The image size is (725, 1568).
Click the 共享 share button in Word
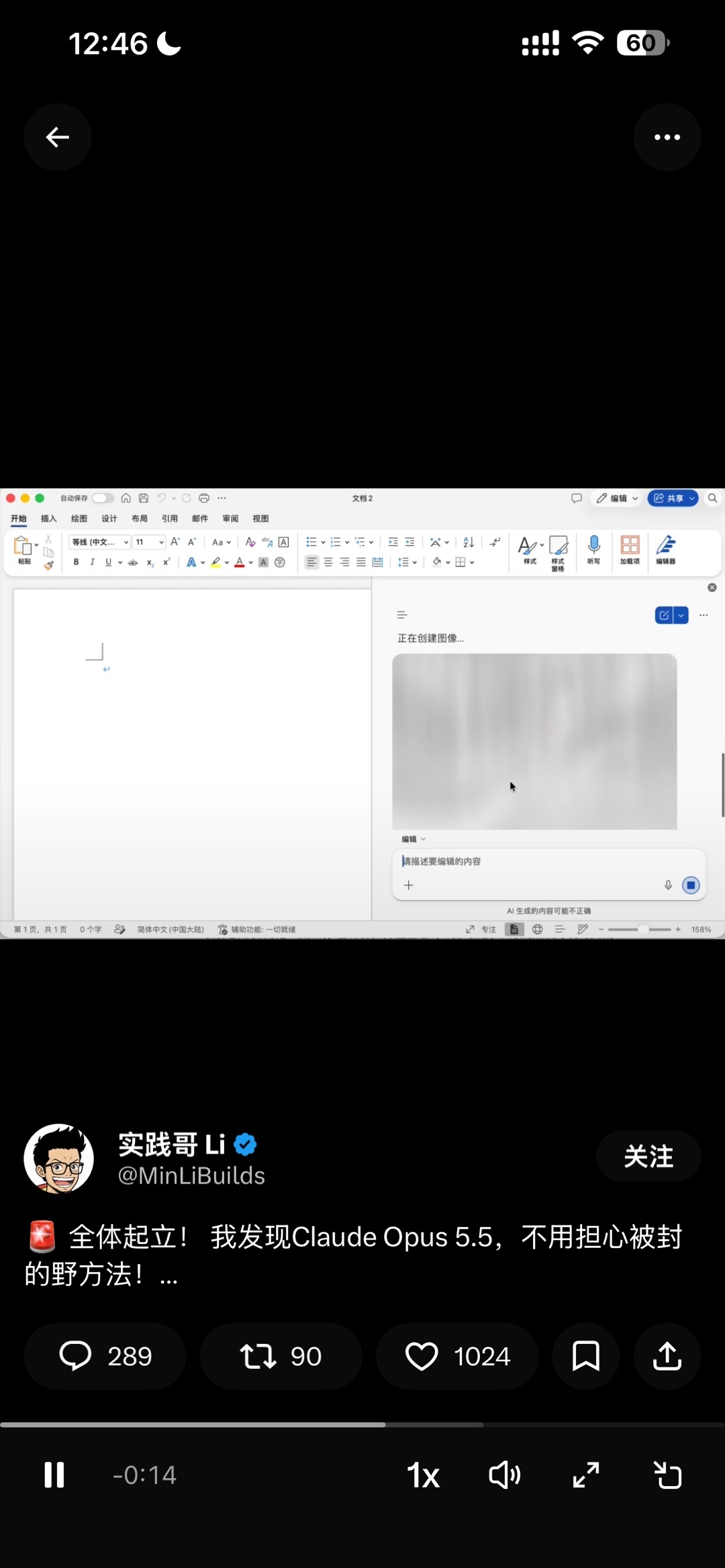pyautogui.click(x=673, y=498)
